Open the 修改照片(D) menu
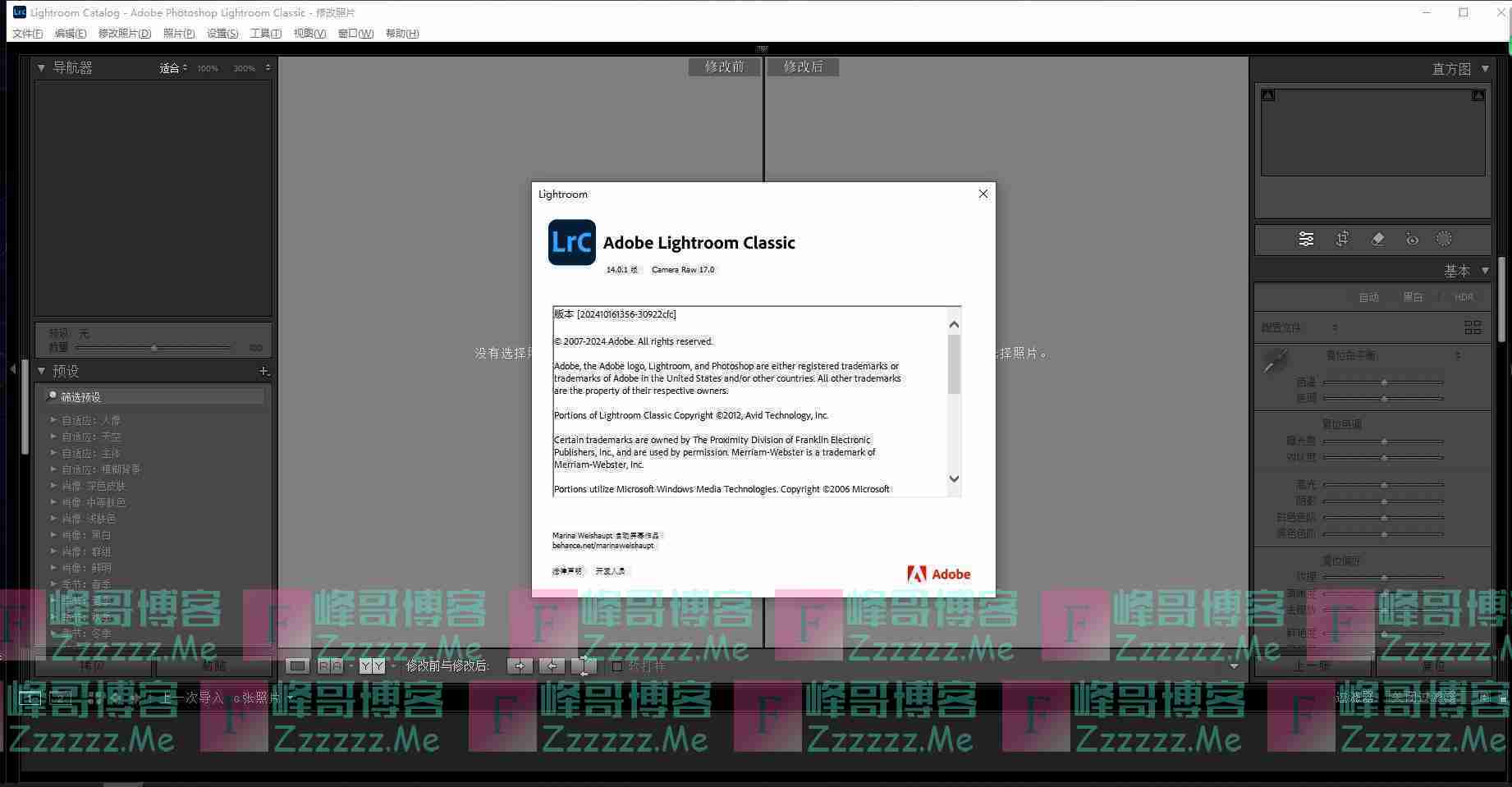This screenshot has height=787, width=1512. 124,34
